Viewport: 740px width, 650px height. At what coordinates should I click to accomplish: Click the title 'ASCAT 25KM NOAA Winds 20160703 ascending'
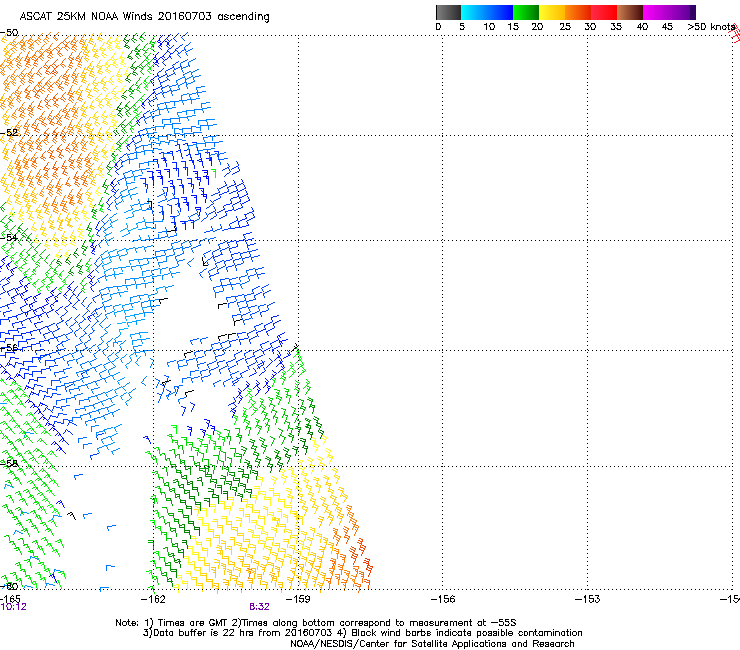[x=144, y=17]
